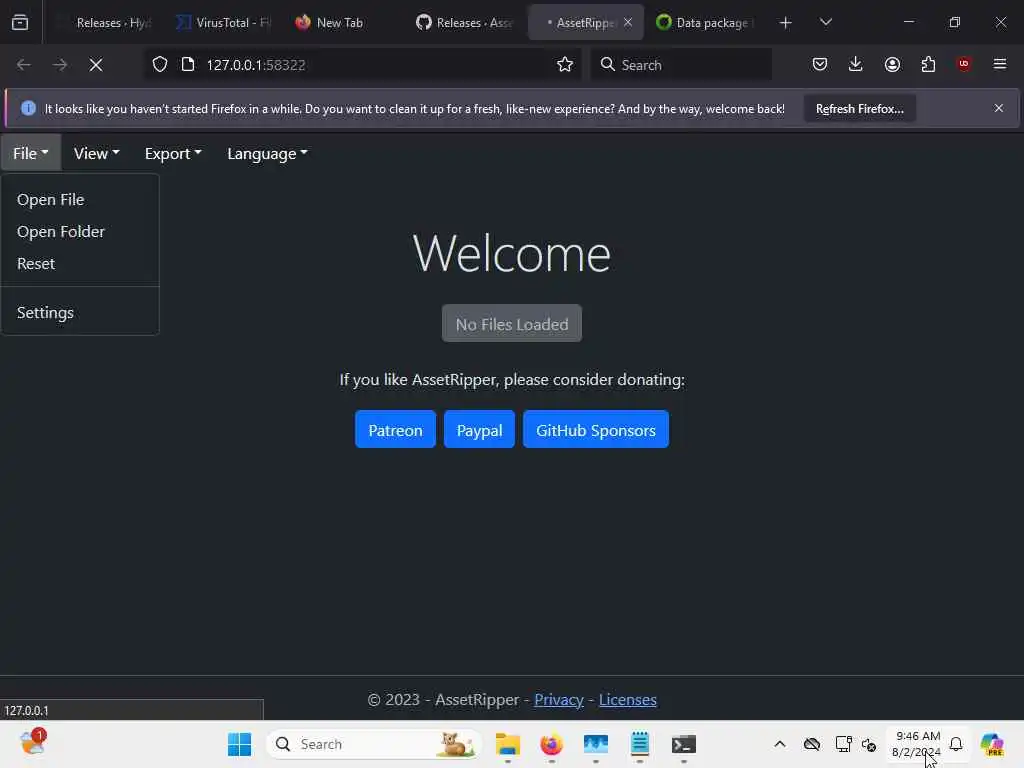Viewport: 1024px width, 768px height.
Task: Click the tracking protection shield icon
Action: coord(160,65)
